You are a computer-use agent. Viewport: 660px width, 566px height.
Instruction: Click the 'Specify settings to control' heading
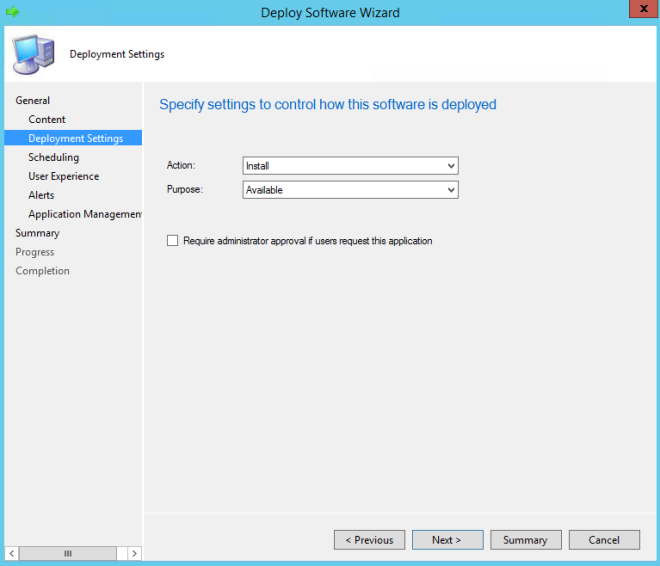(327, 104)
